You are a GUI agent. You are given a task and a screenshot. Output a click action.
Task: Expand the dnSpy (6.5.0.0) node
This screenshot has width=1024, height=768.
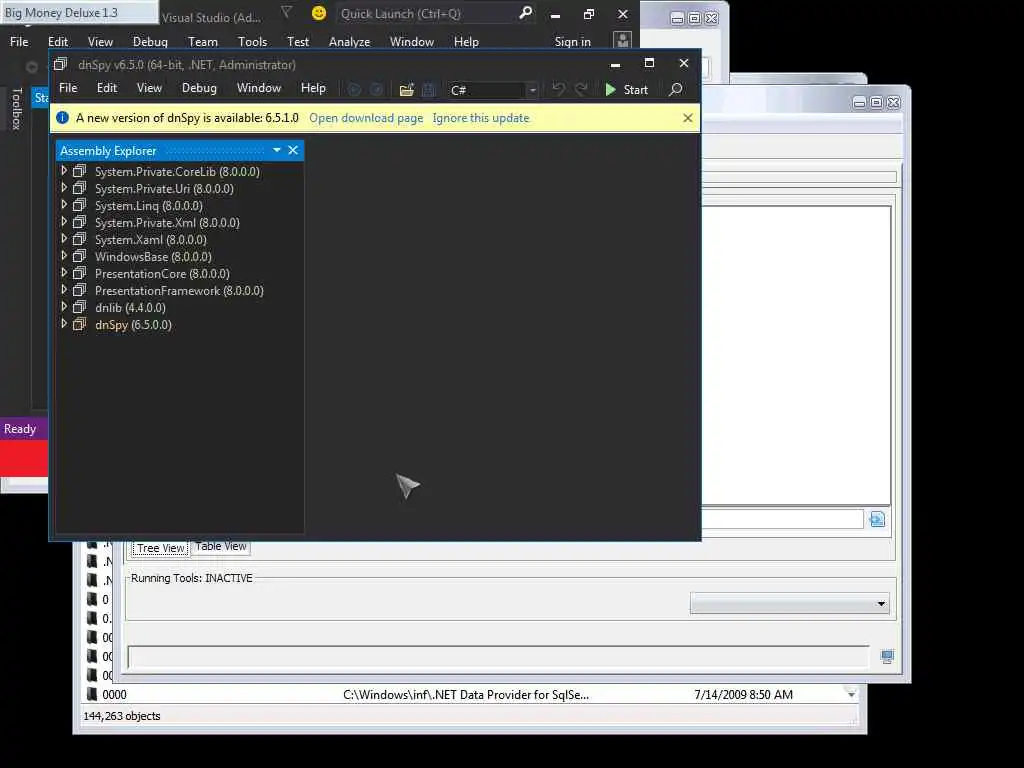[x=64, y=323]
